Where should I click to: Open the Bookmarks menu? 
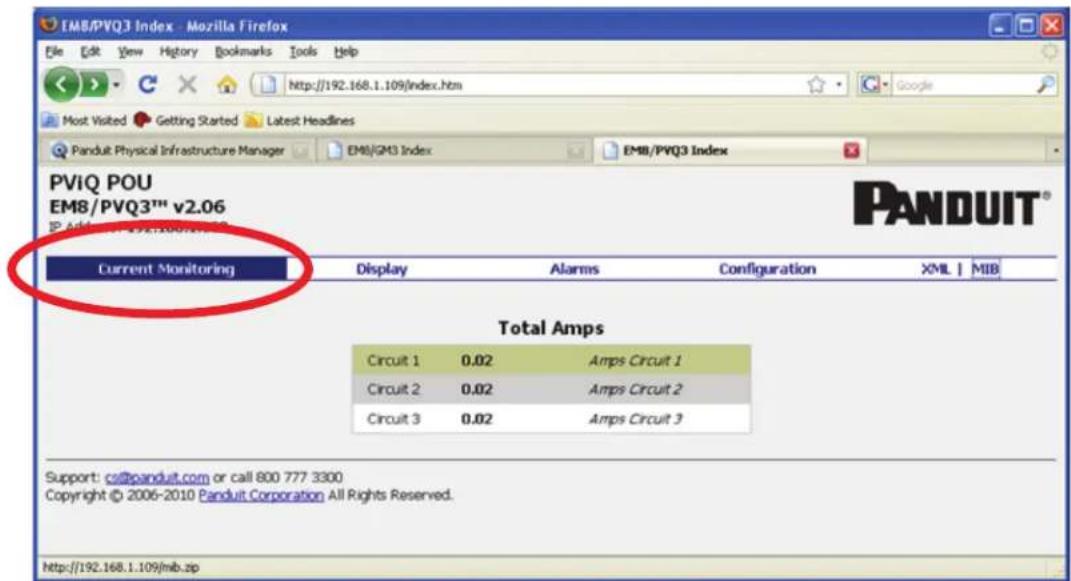coord(242,52)
